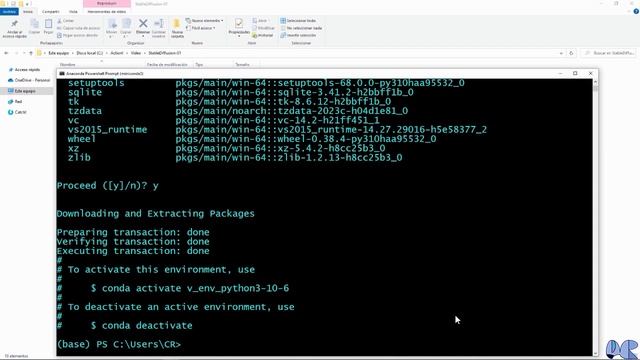Viewport: 640px width, 360px height.
Task: Click the scroll up arrow in Anaconda prompt
Action: pyautogui.click(x=596, y=82)
